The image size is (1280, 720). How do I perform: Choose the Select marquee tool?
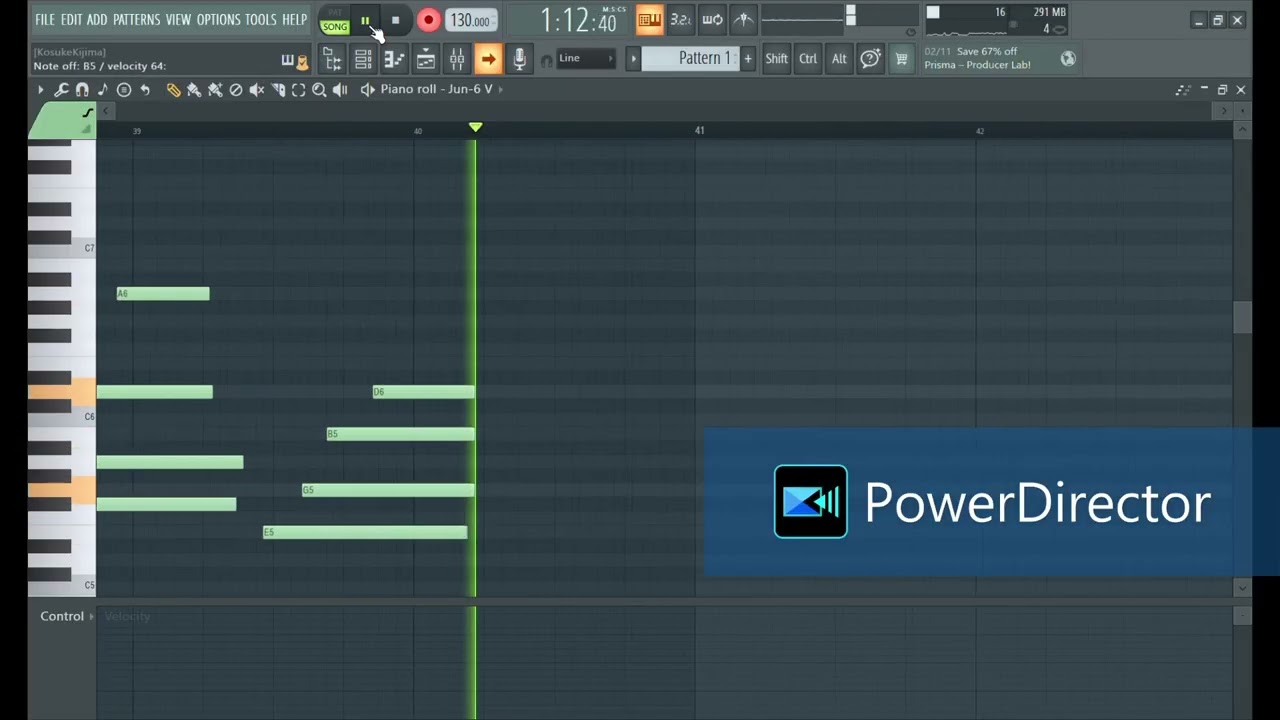[x=298, y=90]
